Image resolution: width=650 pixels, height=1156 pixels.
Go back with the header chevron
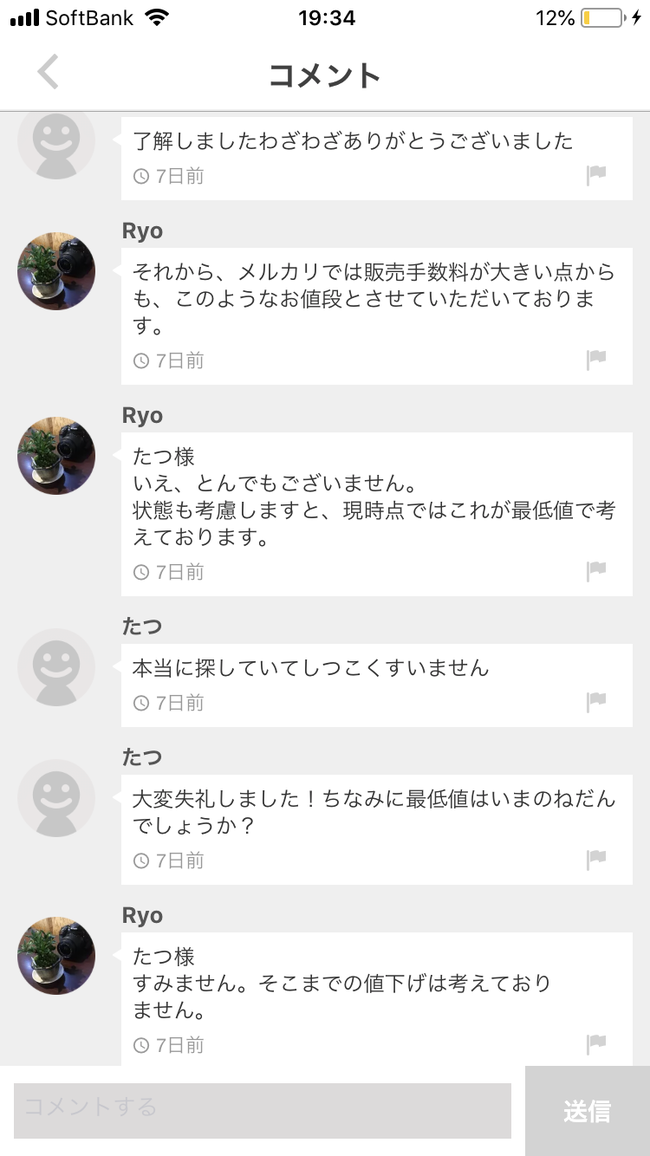click(48, 72)
